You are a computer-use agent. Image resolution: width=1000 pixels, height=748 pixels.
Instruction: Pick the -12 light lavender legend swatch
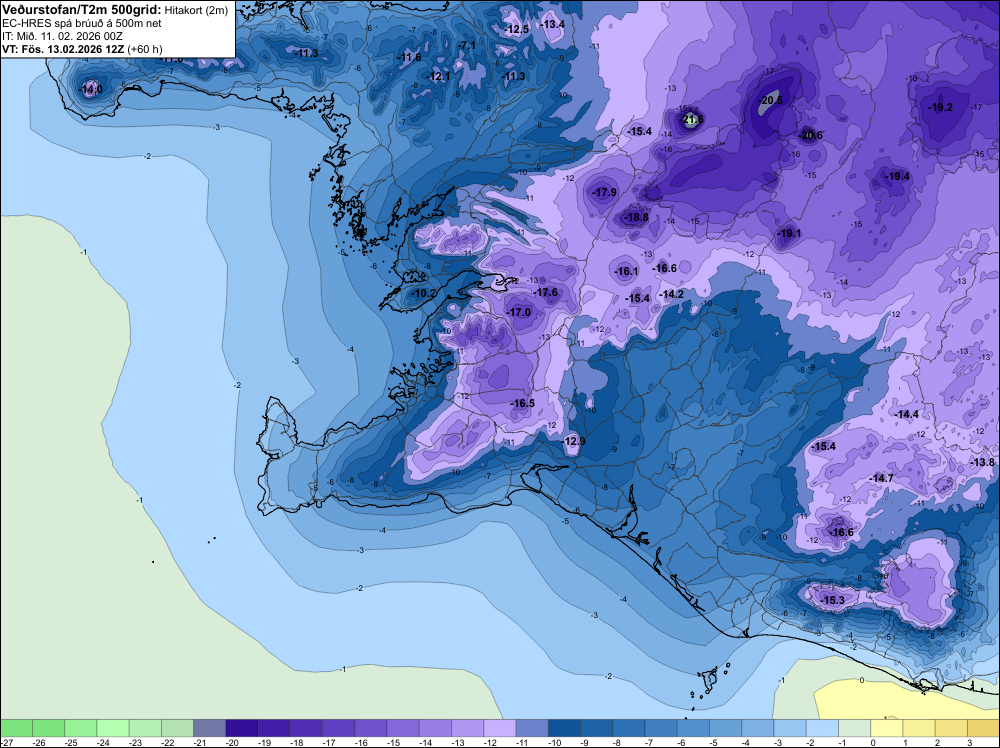pyautogui.click(x=499, y=728)
